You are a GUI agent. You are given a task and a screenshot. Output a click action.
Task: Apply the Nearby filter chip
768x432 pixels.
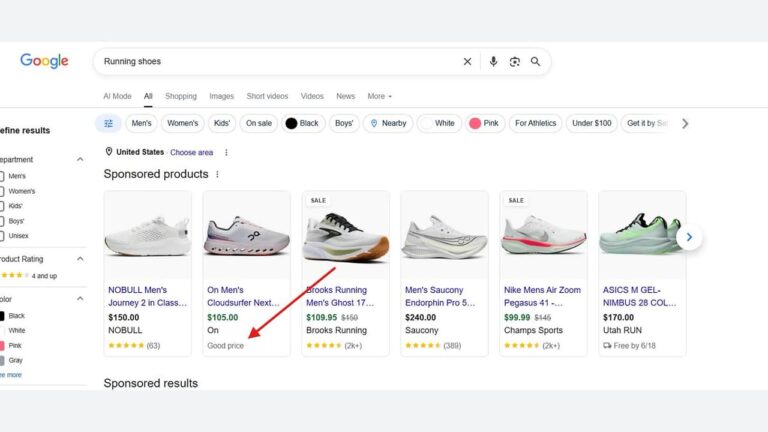(388, 123)
